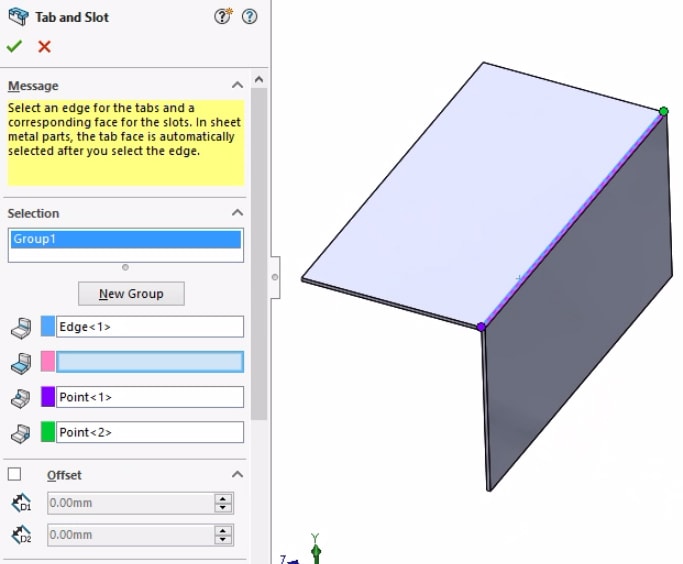The height and width of the screenshot is (564, 683).
Task: Click the Point<1> selection box
Action: (150, 397)
